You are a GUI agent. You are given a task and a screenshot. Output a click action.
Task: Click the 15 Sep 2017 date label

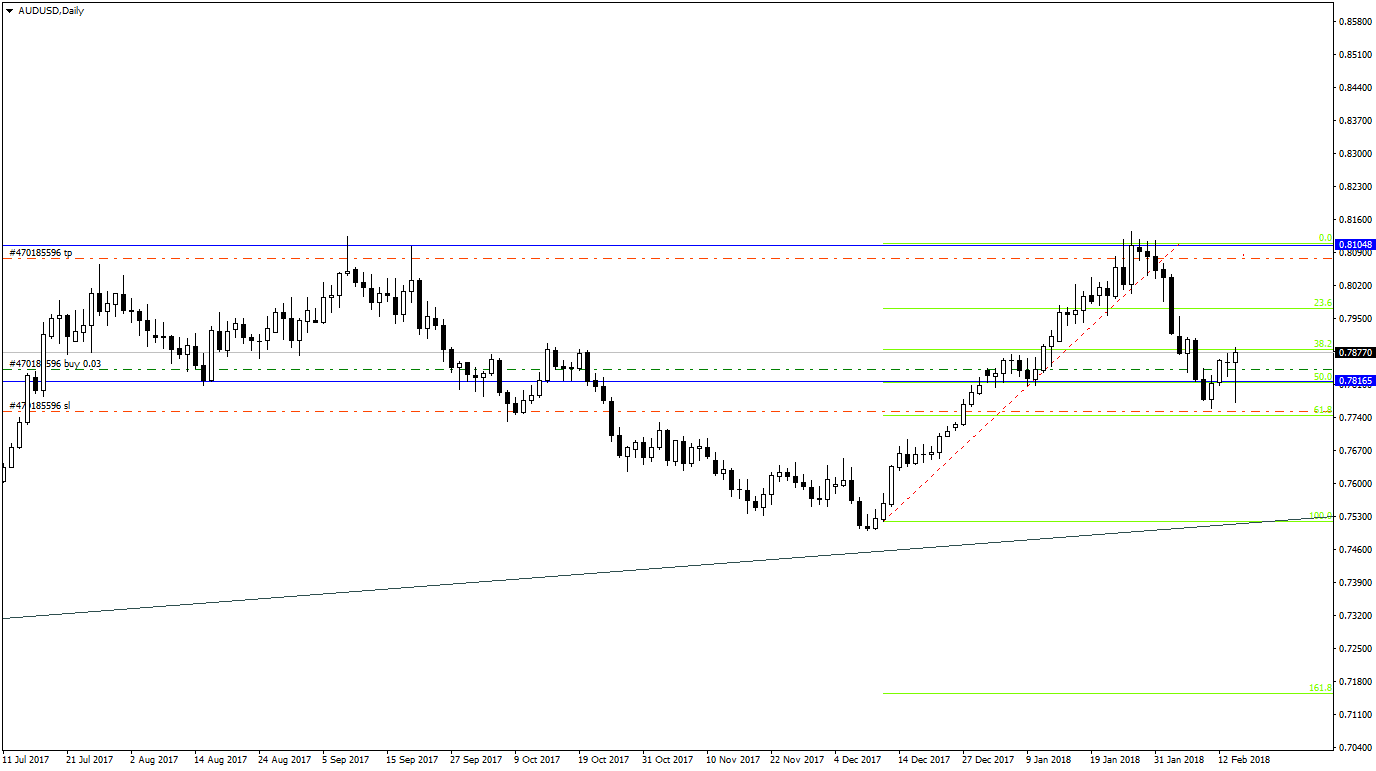click(412, 760)
